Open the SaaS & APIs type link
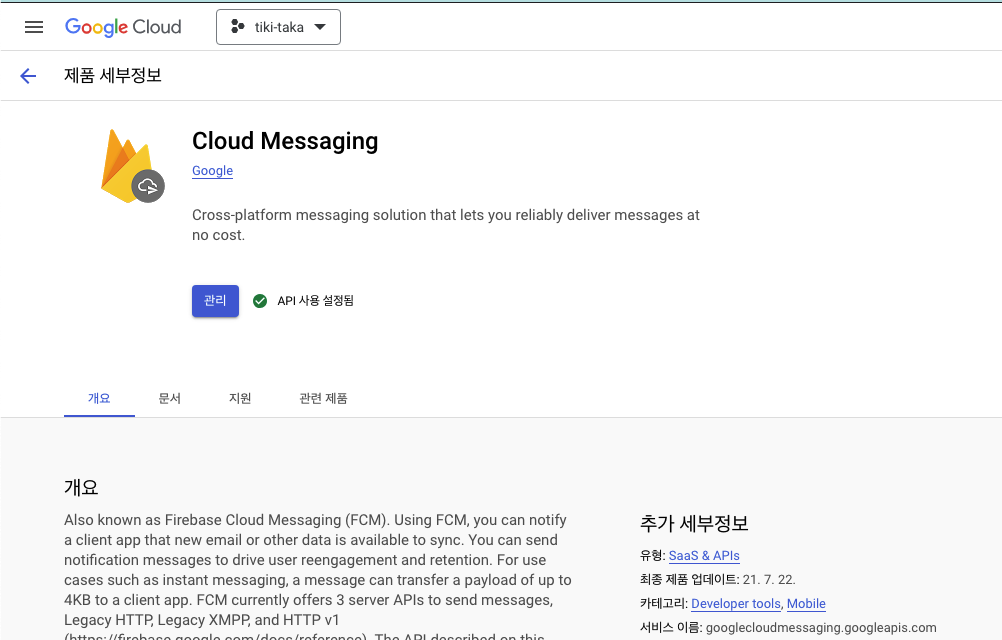The height and width of the screenshot is (640, 1002). pos(704,556)
